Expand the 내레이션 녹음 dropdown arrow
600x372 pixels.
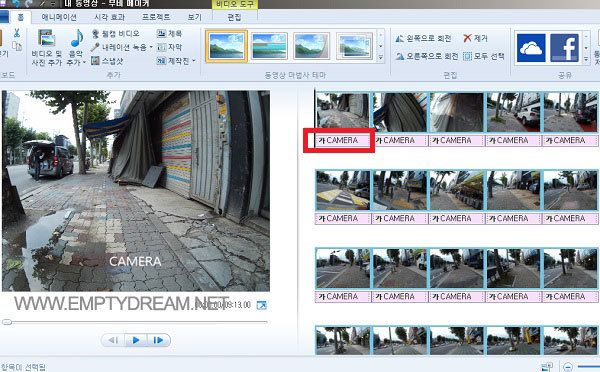[x=151, y=47]
